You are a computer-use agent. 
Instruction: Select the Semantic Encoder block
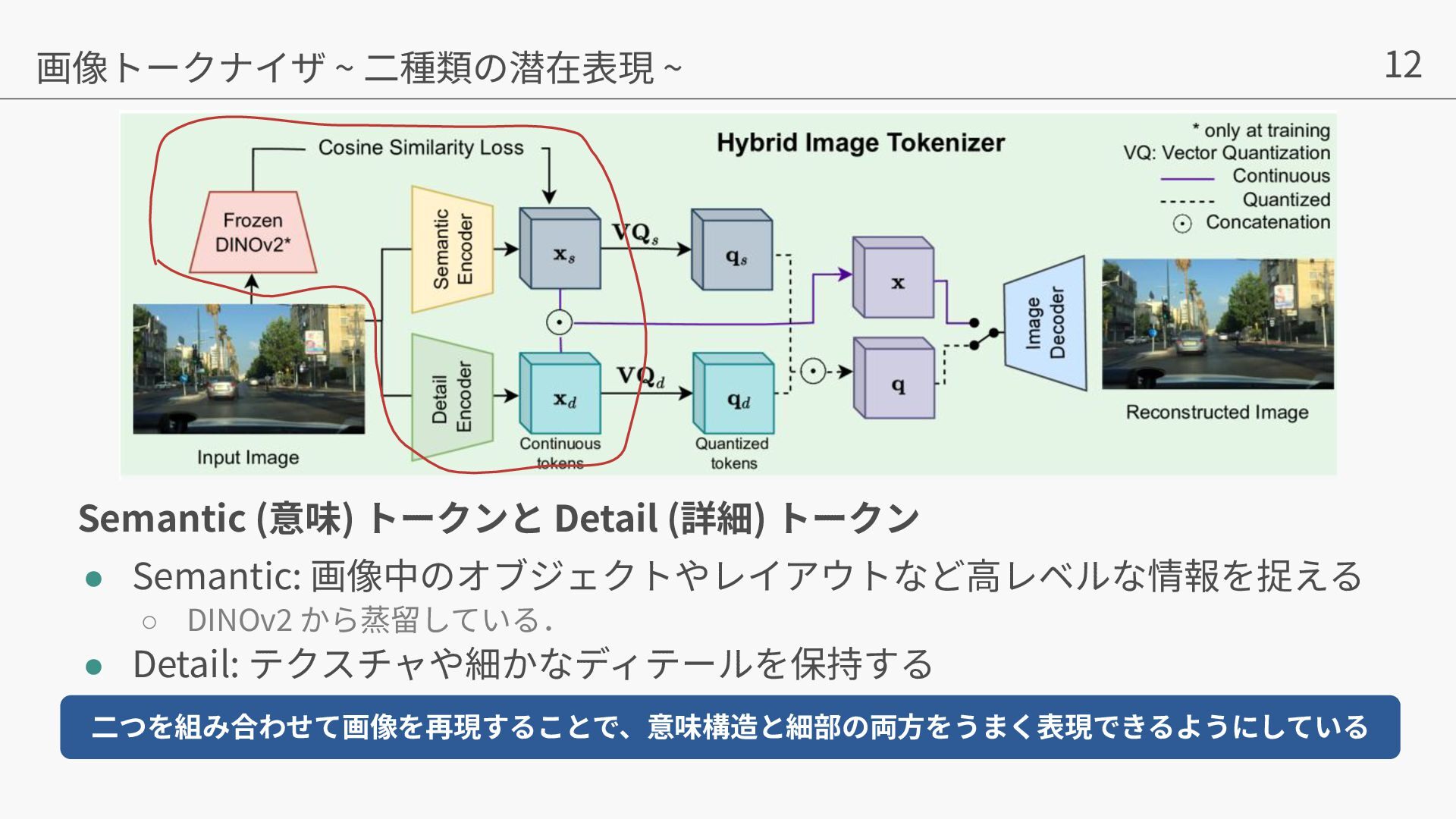[452, 249]
